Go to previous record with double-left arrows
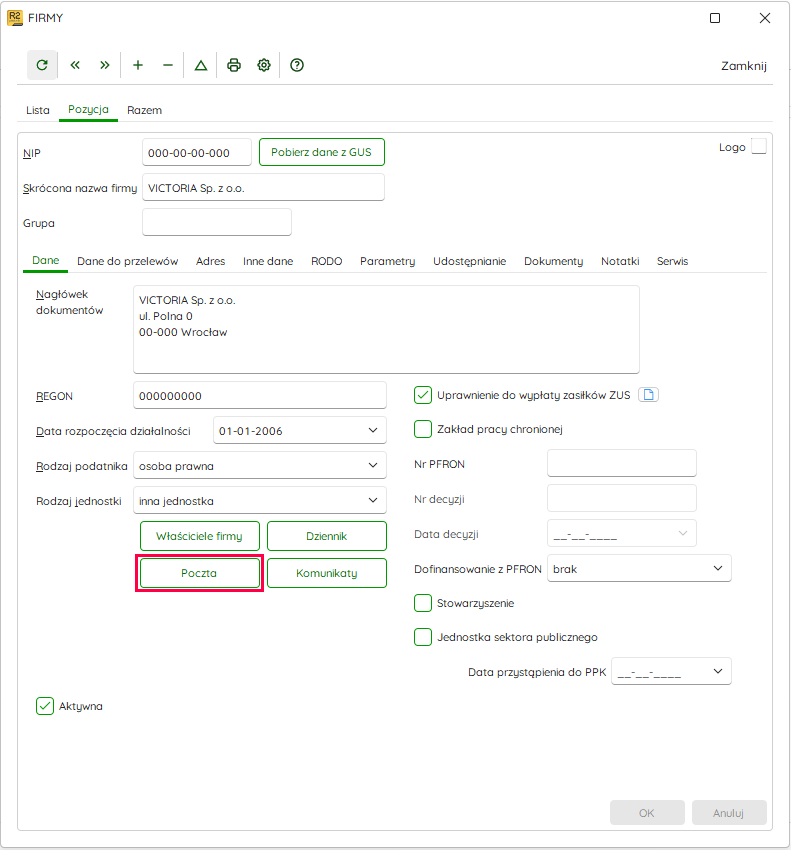 (75, 65)
